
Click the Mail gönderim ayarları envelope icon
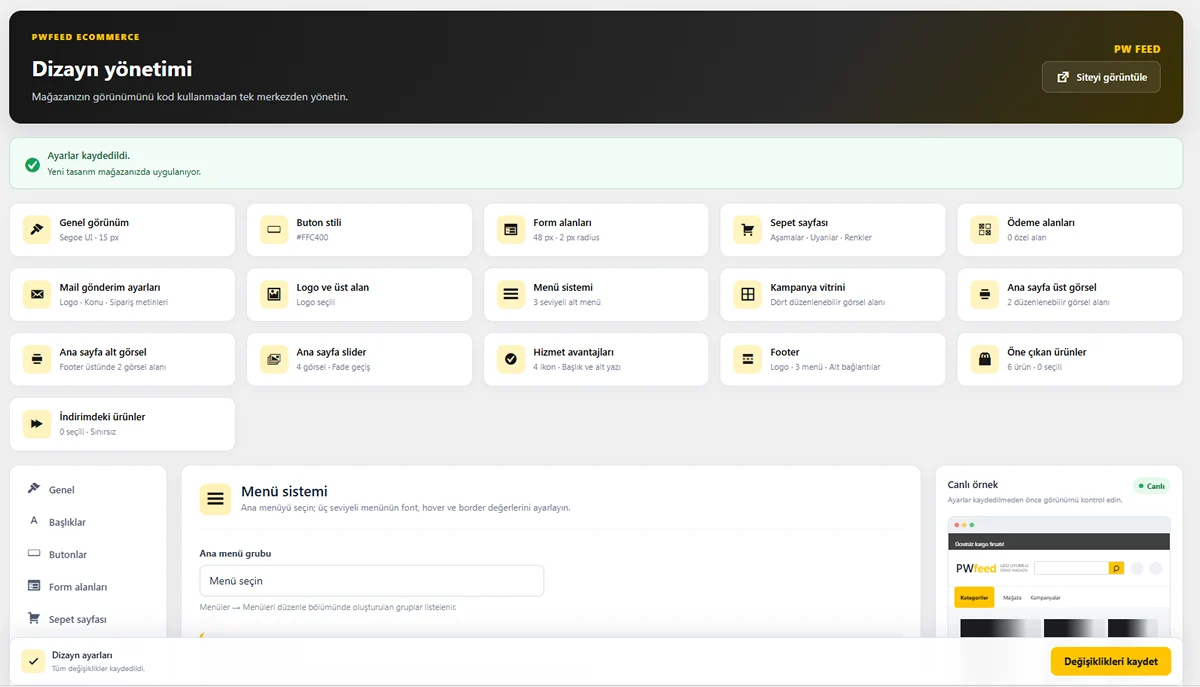pyautogui.click(x=37, y=294)
